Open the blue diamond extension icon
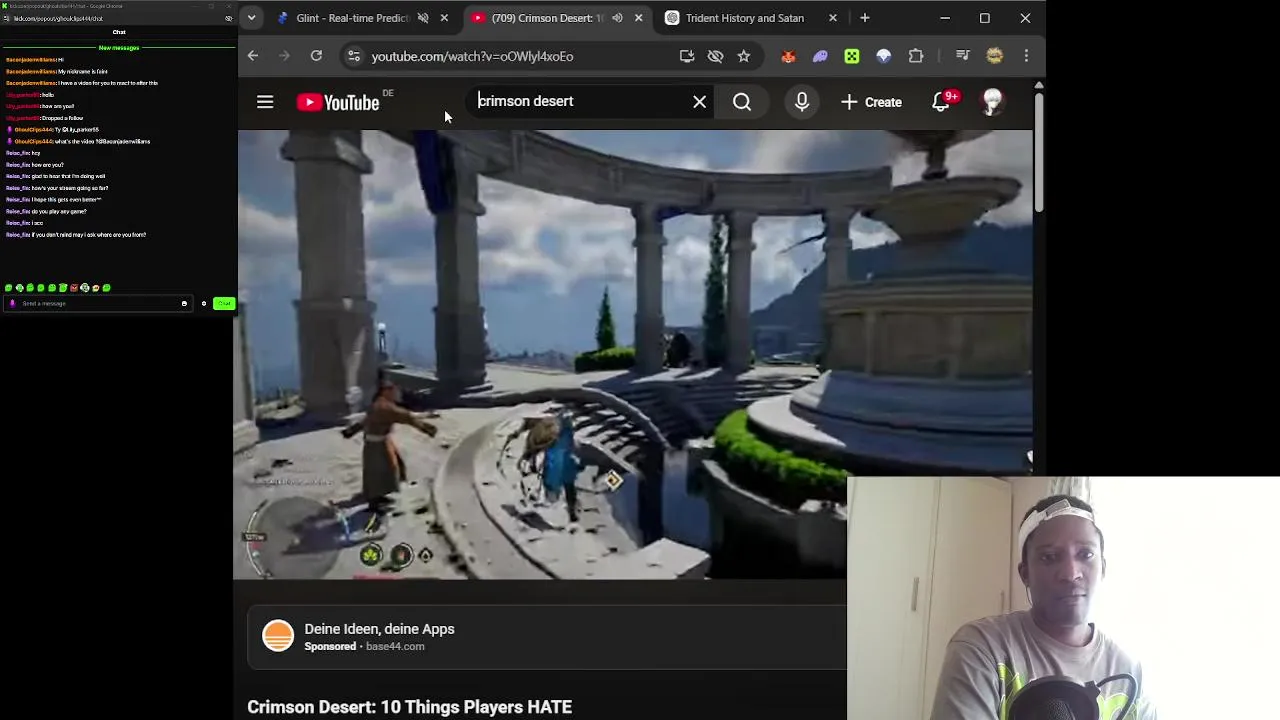The image size is (1280, 720). pyautogui.click(x=883, y=56)
